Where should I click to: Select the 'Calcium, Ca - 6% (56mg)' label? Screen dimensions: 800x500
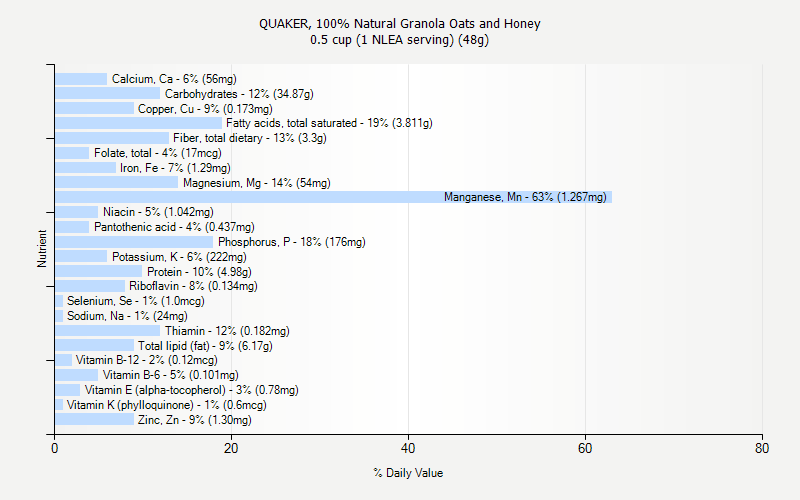(174, 79)
